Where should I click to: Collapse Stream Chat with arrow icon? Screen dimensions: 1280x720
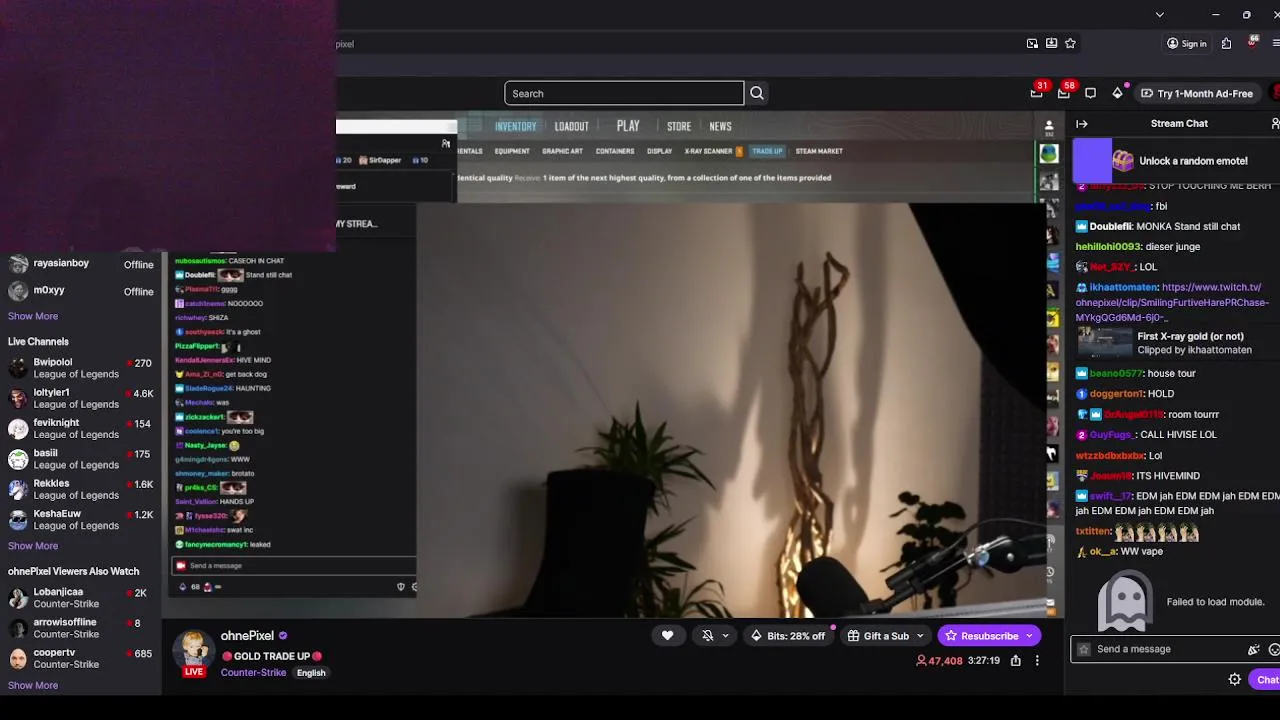1082,124
